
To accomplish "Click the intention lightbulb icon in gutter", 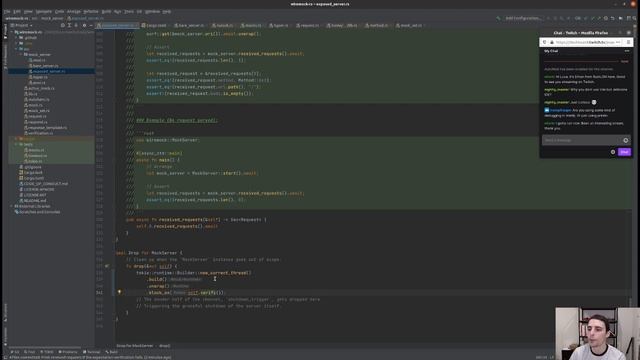I will [x=119, y=292].
